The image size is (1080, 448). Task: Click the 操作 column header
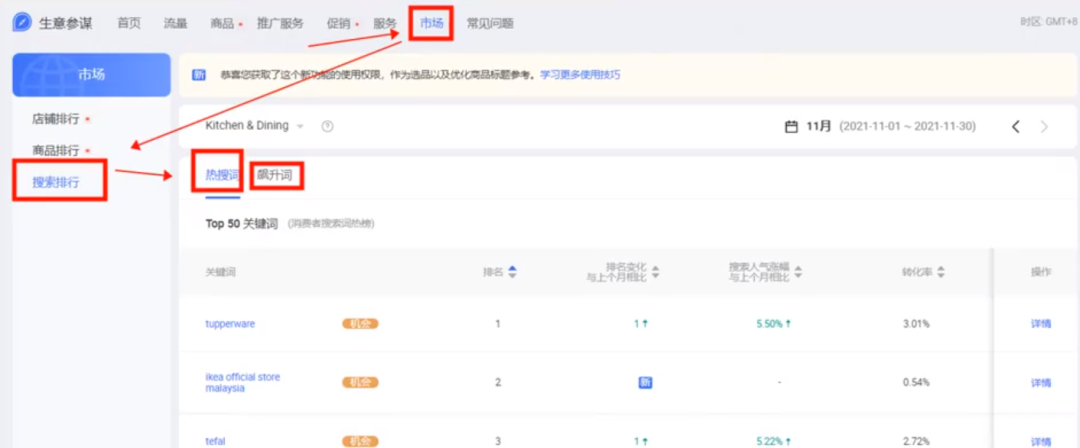coord(1041,272)
